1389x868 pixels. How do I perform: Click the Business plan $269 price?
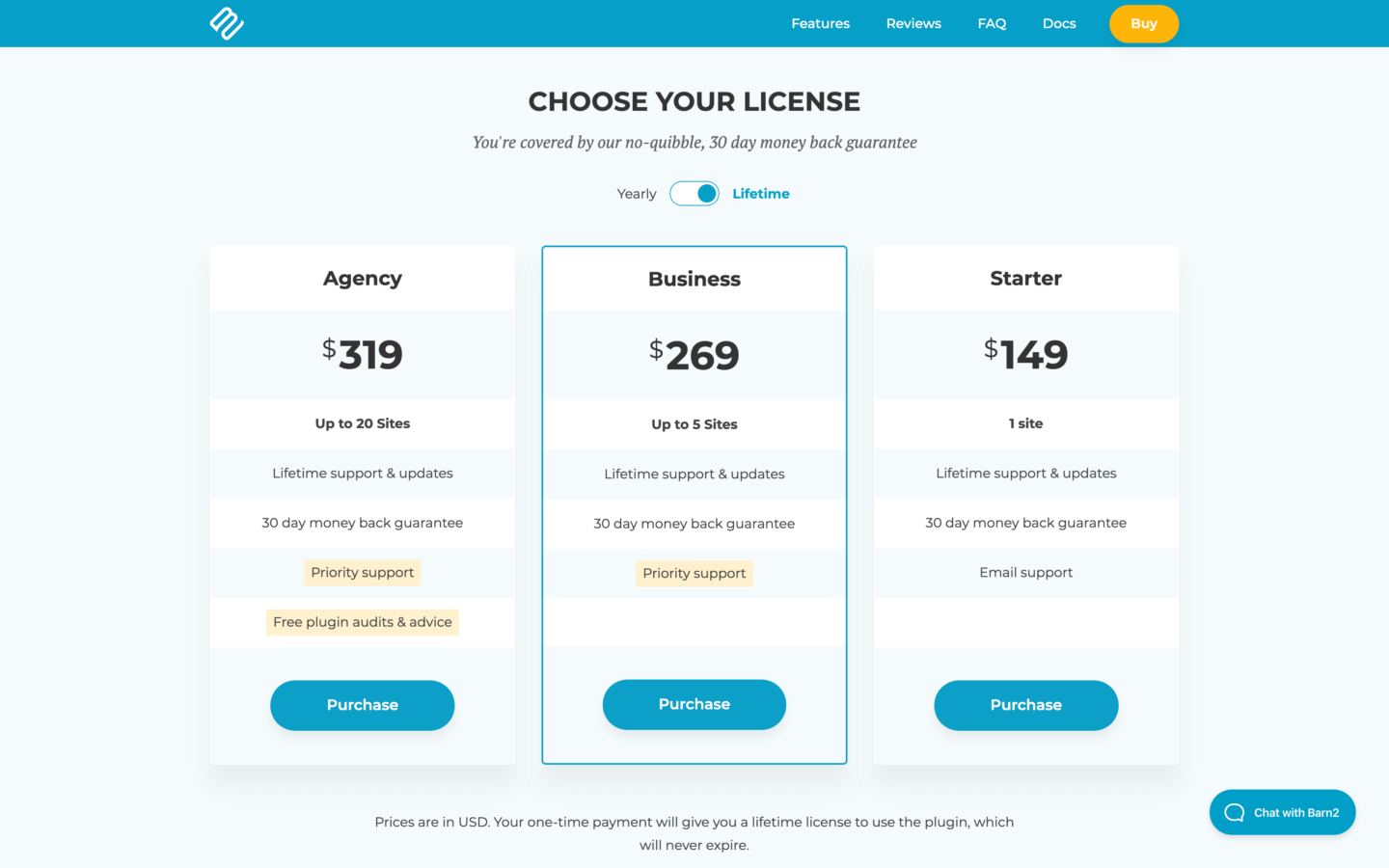694,355
